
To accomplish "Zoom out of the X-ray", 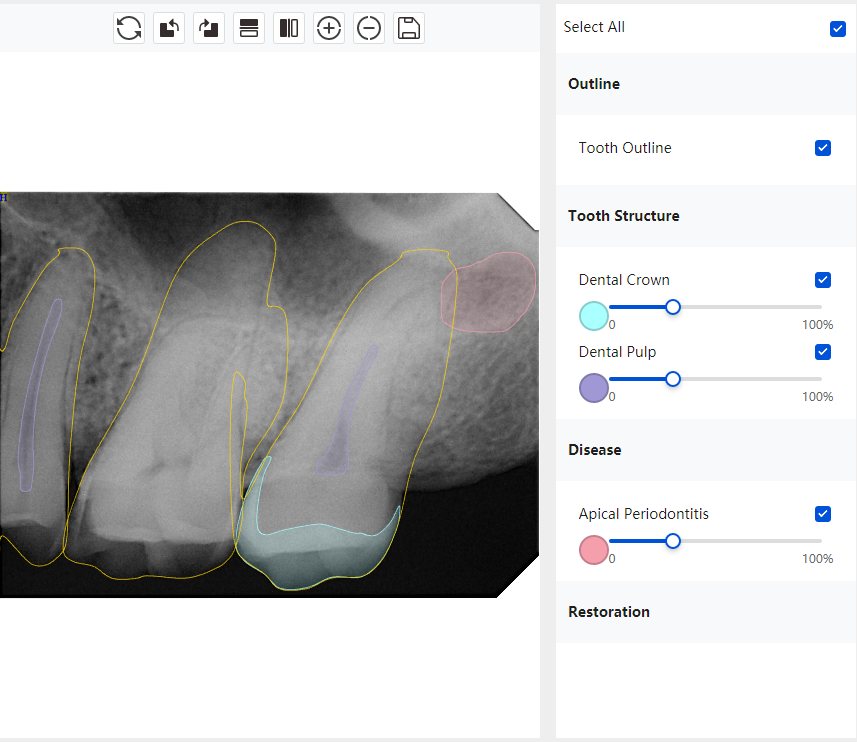I will (369, 28).
